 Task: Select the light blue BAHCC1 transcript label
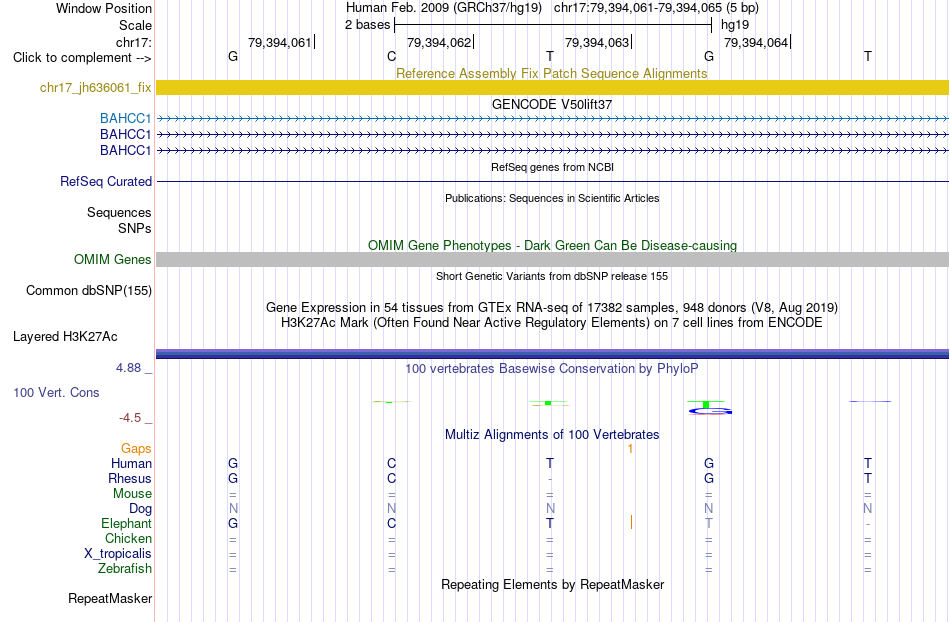click(125, 118)
